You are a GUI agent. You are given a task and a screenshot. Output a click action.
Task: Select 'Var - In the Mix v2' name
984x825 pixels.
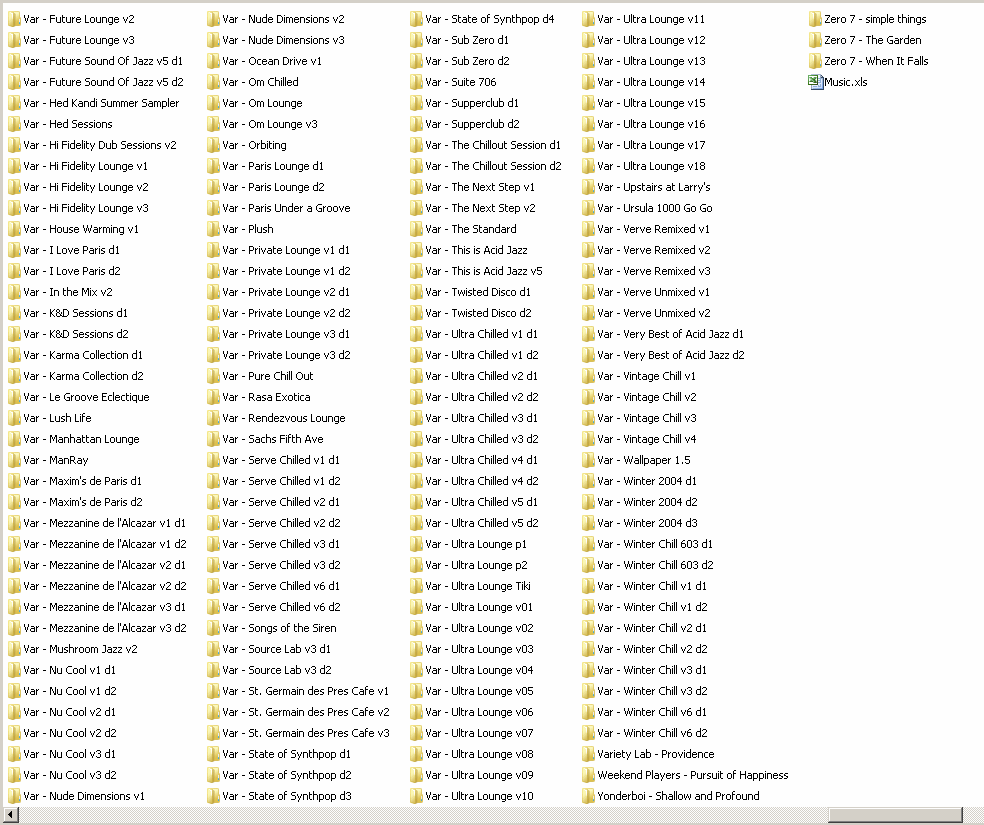(x=68, y=292)
